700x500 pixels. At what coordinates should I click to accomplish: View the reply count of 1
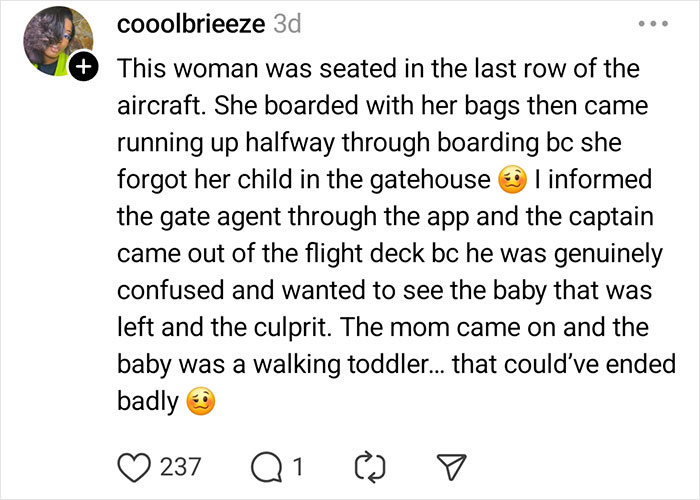pos(298,466)
